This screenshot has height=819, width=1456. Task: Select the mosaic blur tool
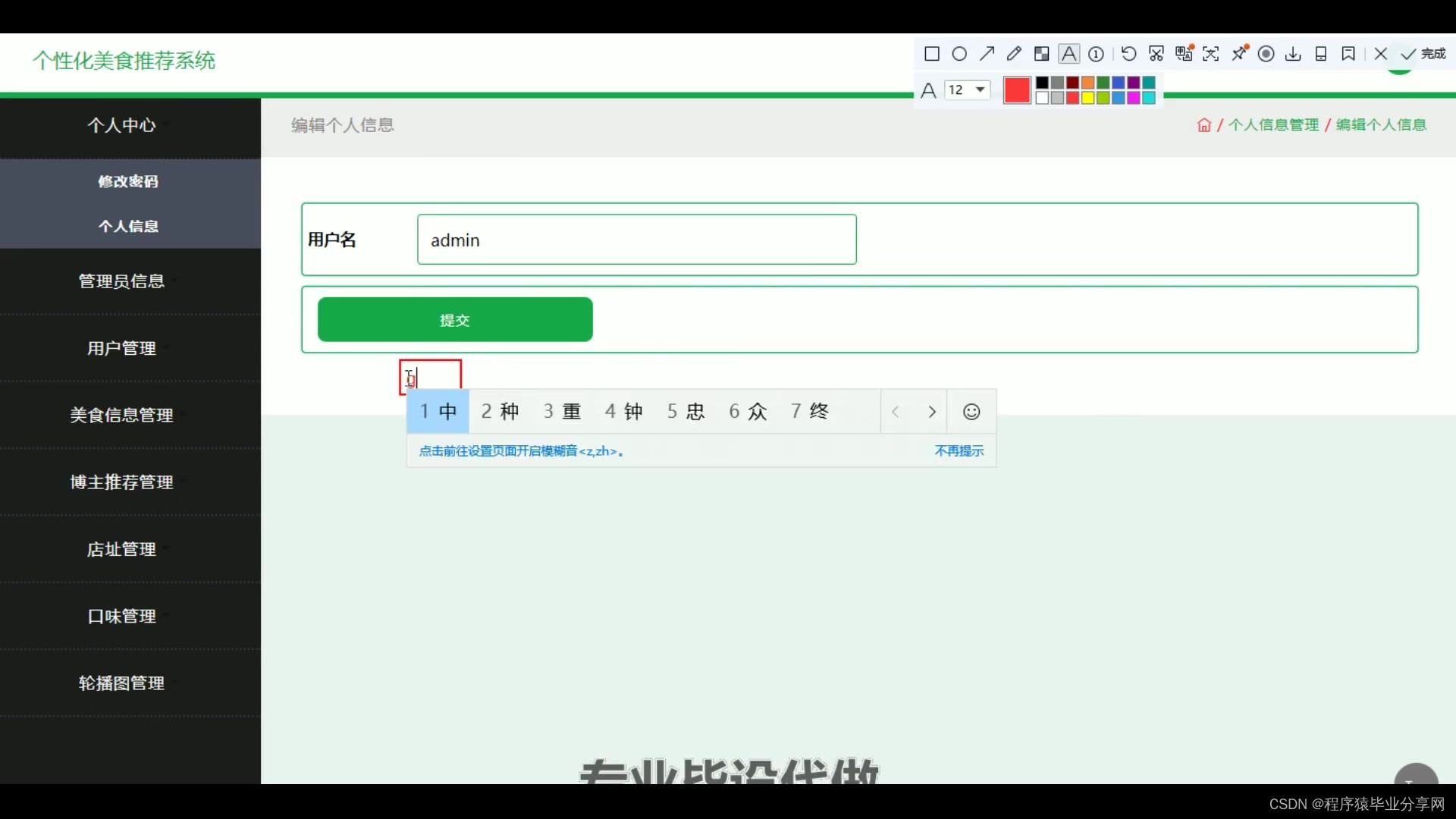point(1041,54)
